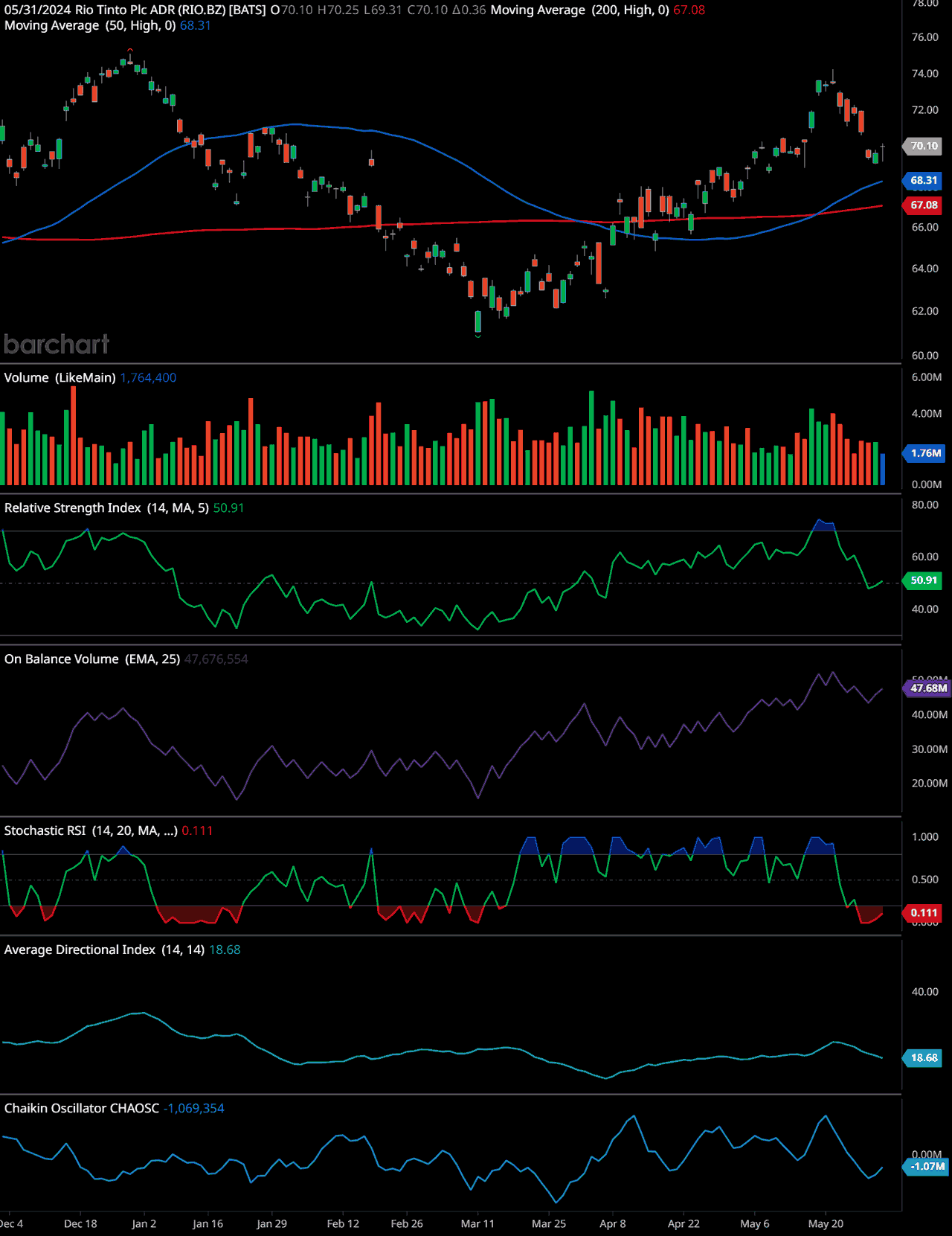Click the 60.00 label on RSI axis

(x=925, y=557)
